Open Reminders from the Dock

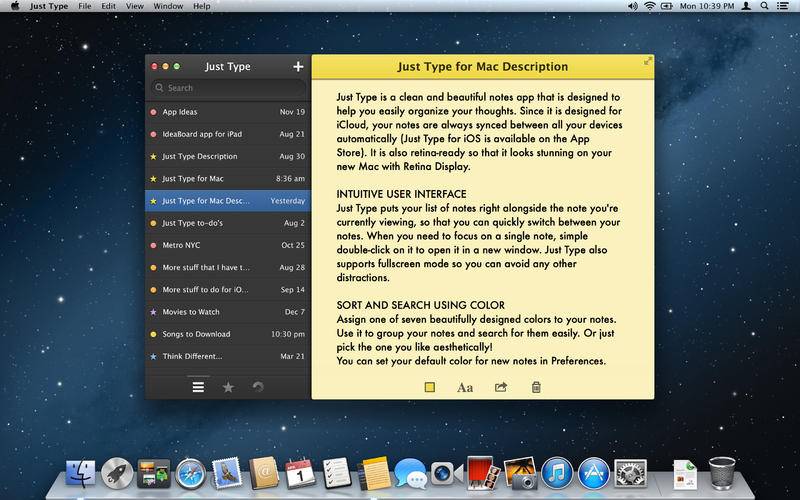[337, 473]
